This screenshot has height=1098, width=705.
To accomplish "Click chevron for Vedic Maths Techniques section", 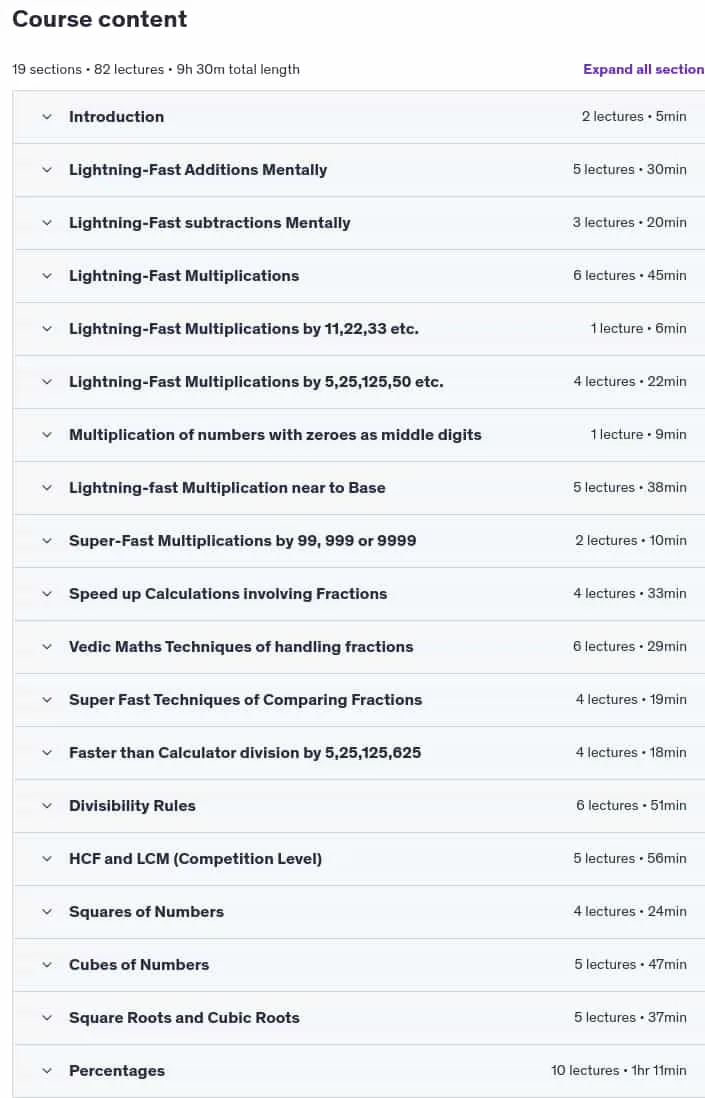I will [x=47, y=647].
